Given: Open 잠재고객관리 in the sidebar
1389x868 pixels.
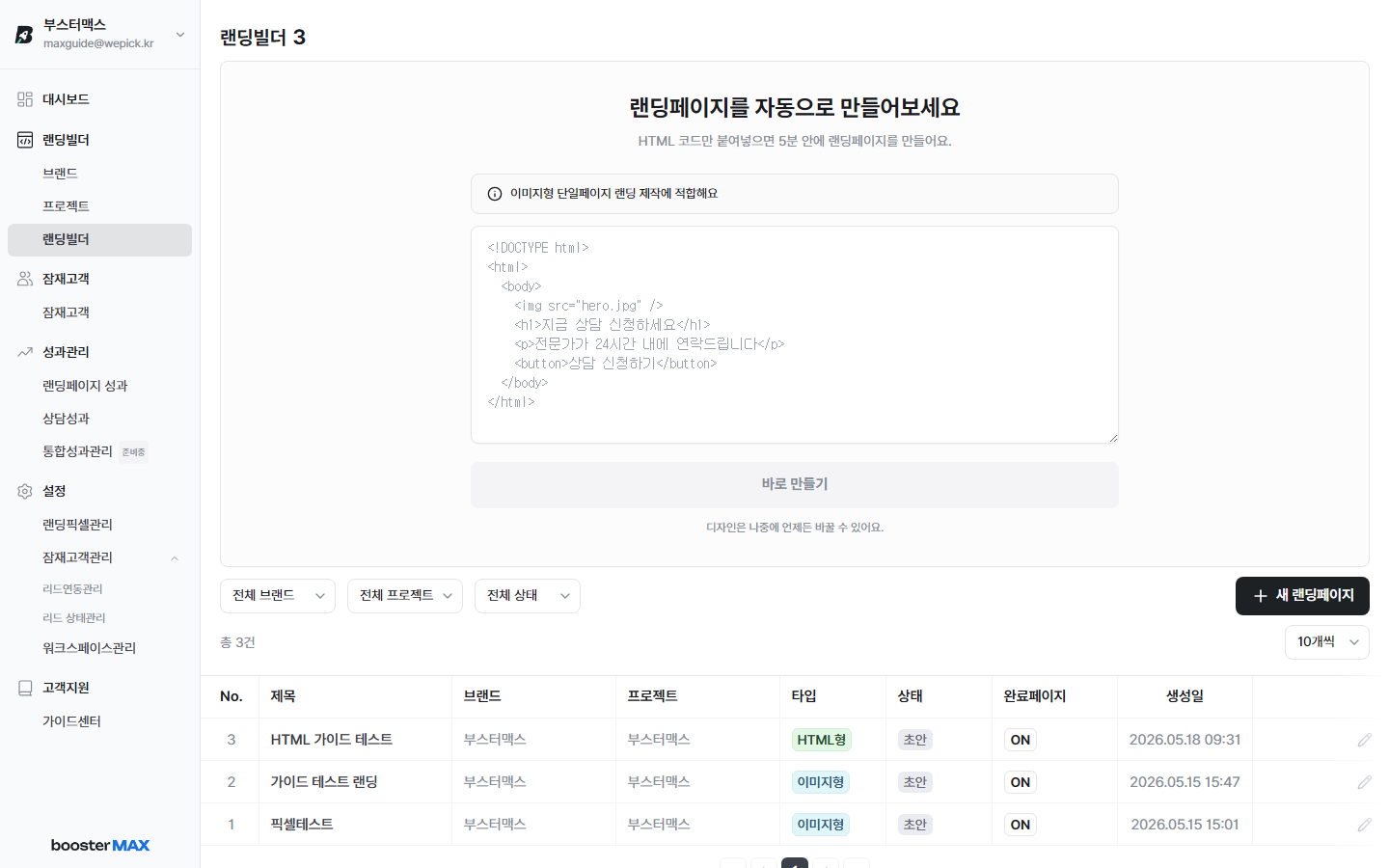Looking at the screenshot, I should (77, 557).
